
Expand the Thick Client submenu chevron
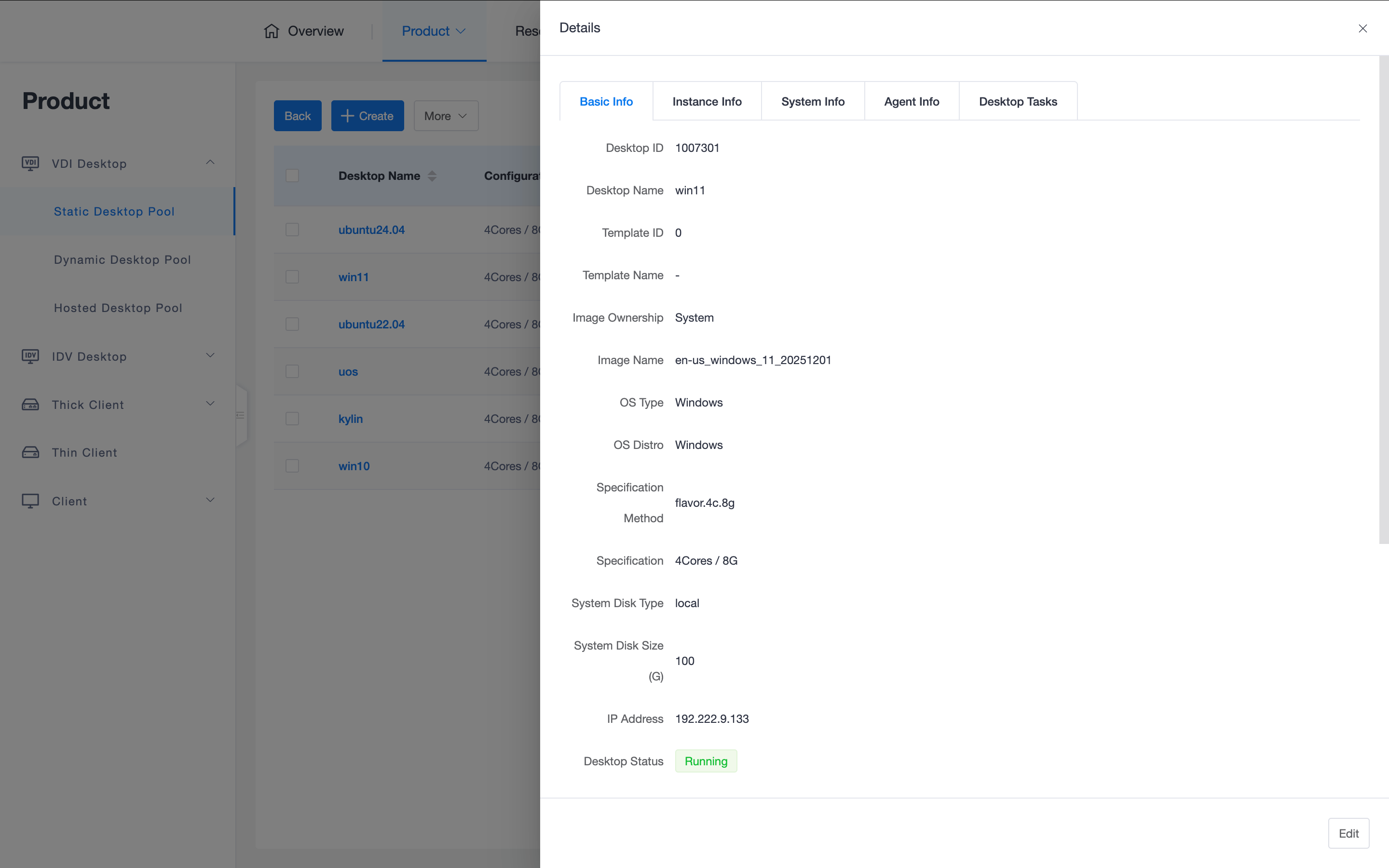tap(210, 404)
